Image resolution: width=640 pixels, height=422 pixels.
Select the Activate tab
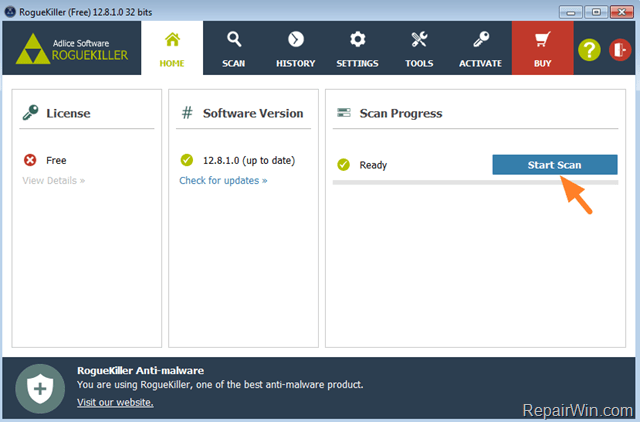(x=480, y=48)
